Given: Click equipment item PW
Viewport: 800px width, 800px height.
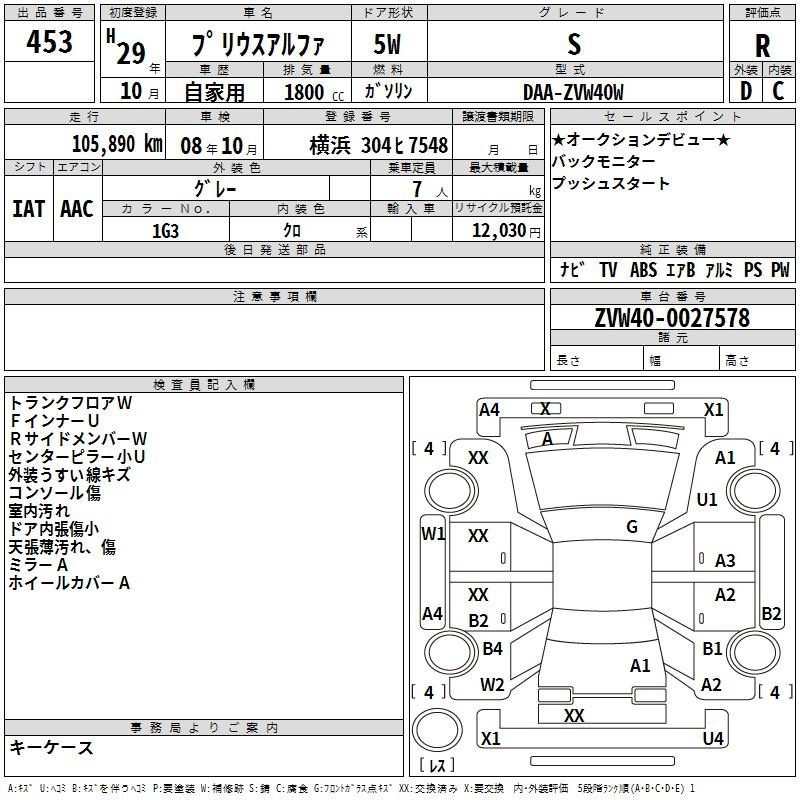Looking at the screenshot, I should [x=780, y=269].
